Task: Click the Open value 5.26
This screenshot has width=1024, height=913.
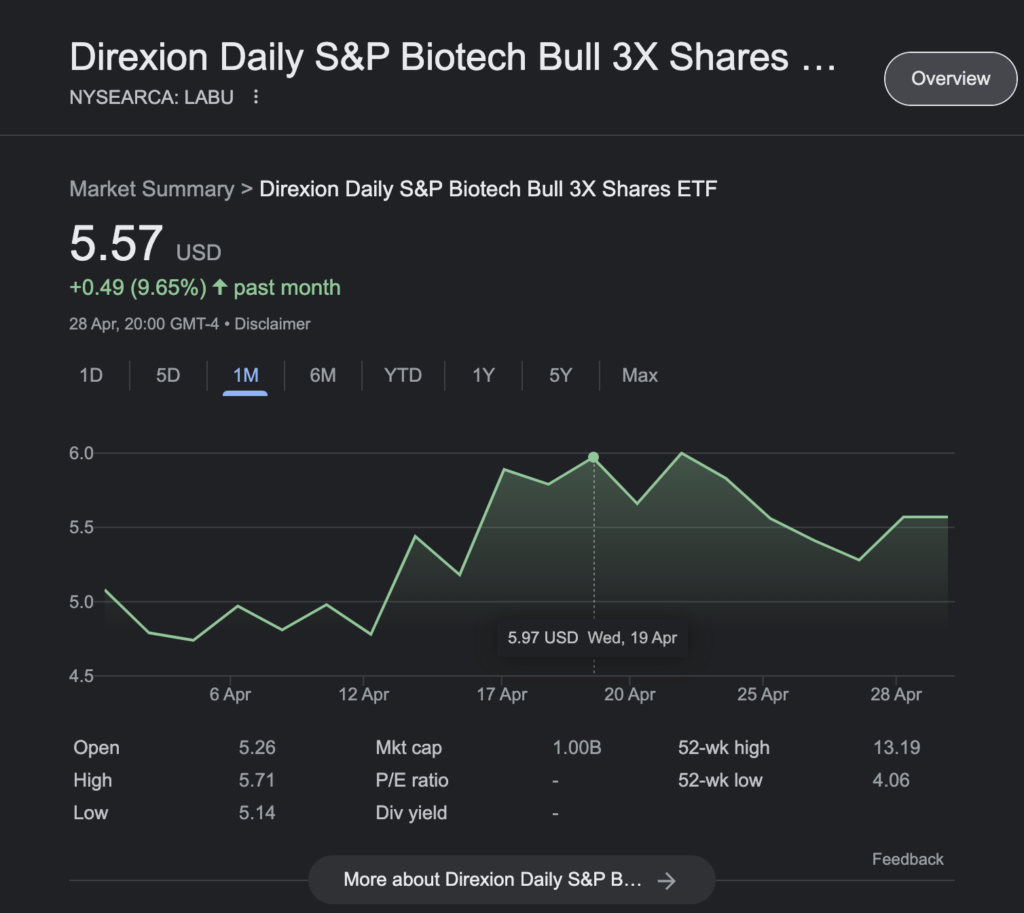Action: [x=257, y=747]
